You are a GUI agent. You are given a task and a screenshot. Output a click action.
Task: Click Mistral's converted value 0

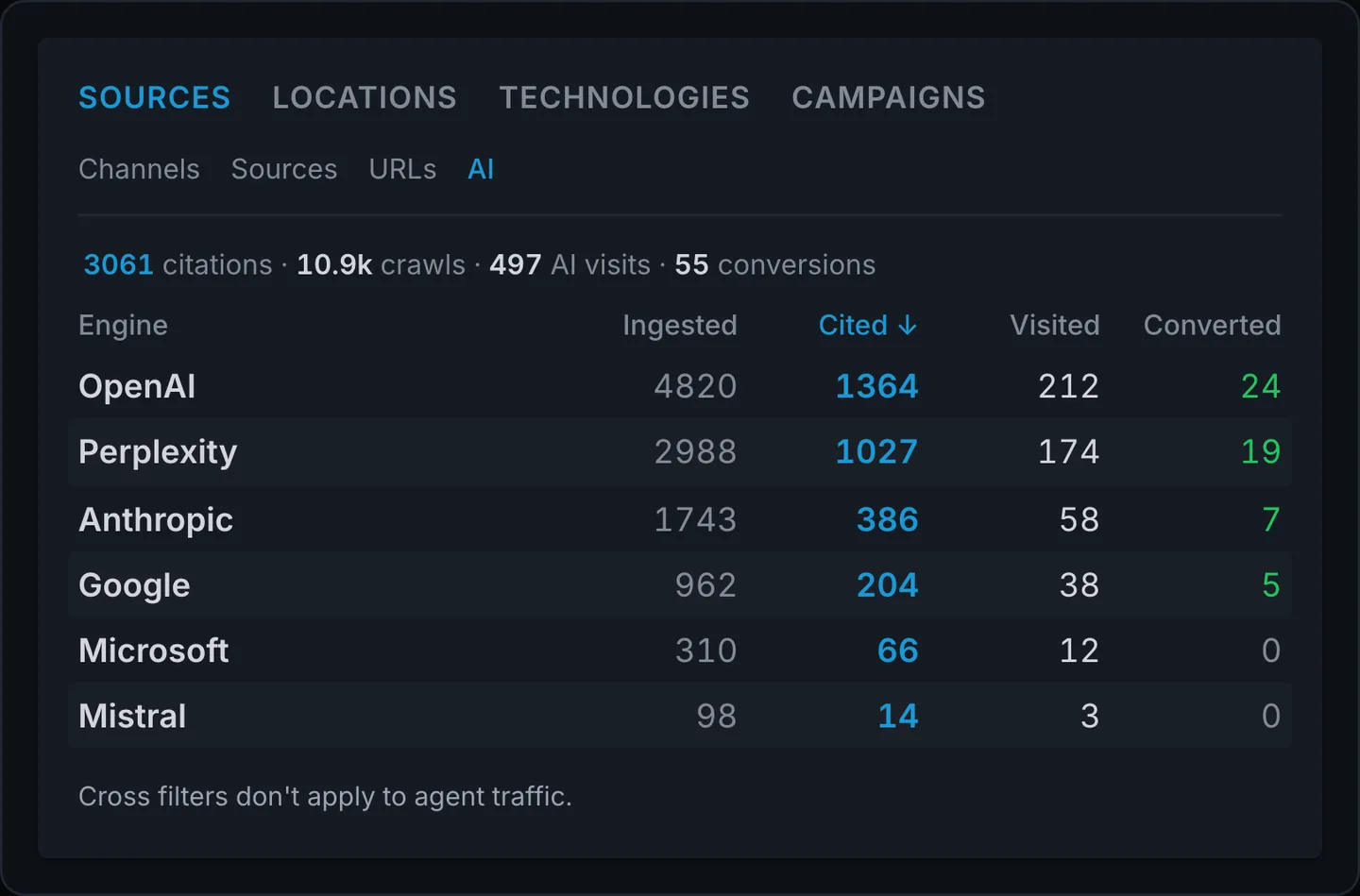(1271, 716)
